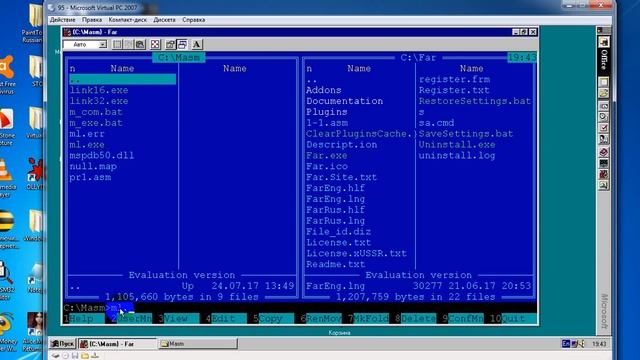Screen dimensions: 640x360
Task: Select the C:\Far right panel title
Action: (418, 58)
